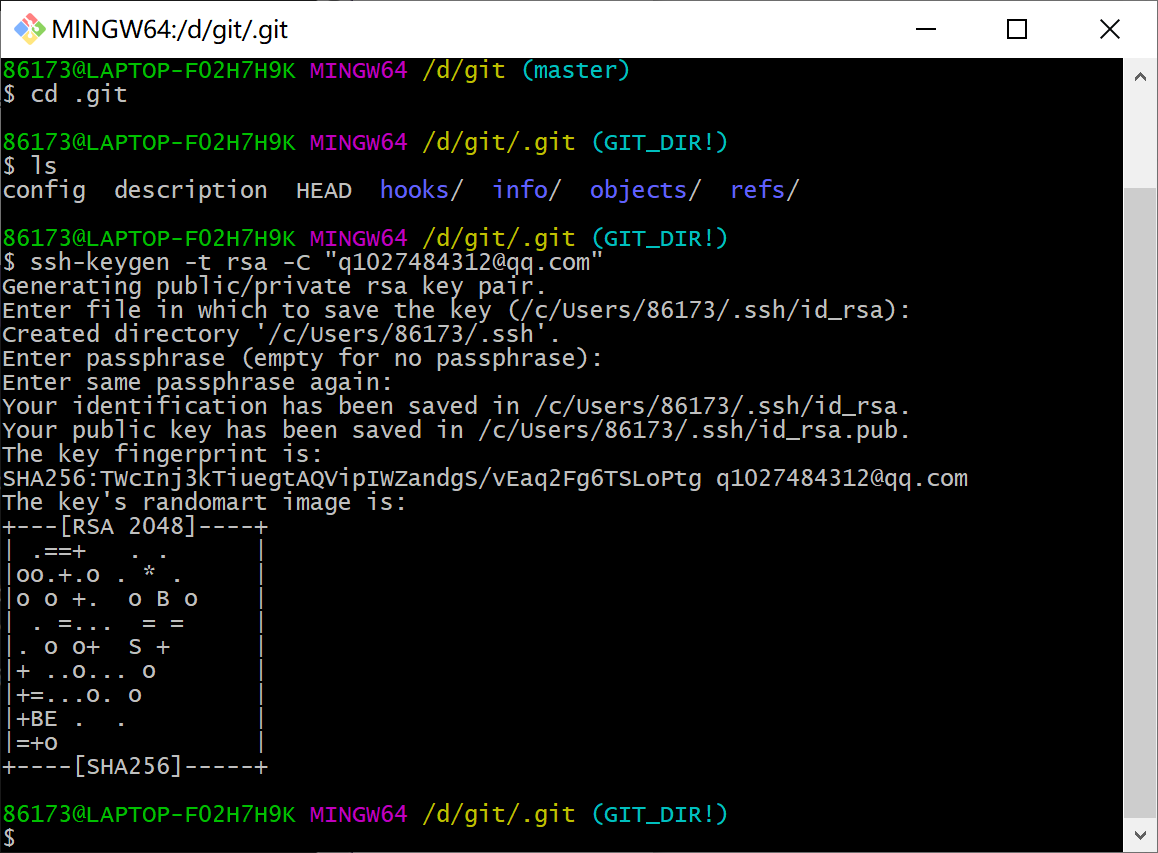Screen dimensions: 1158x853
Task: Click 'Enter same passphrase again:' line
Action: (x=197, y=382)
